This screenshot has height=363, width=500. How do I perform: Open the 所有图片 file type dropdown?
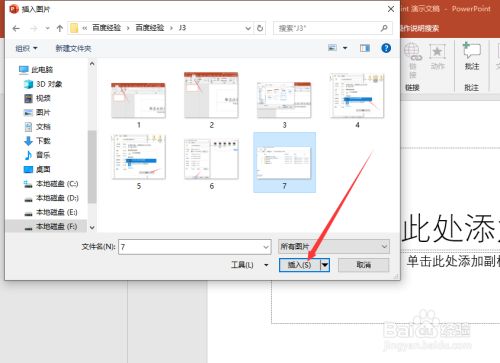[334, 247]
